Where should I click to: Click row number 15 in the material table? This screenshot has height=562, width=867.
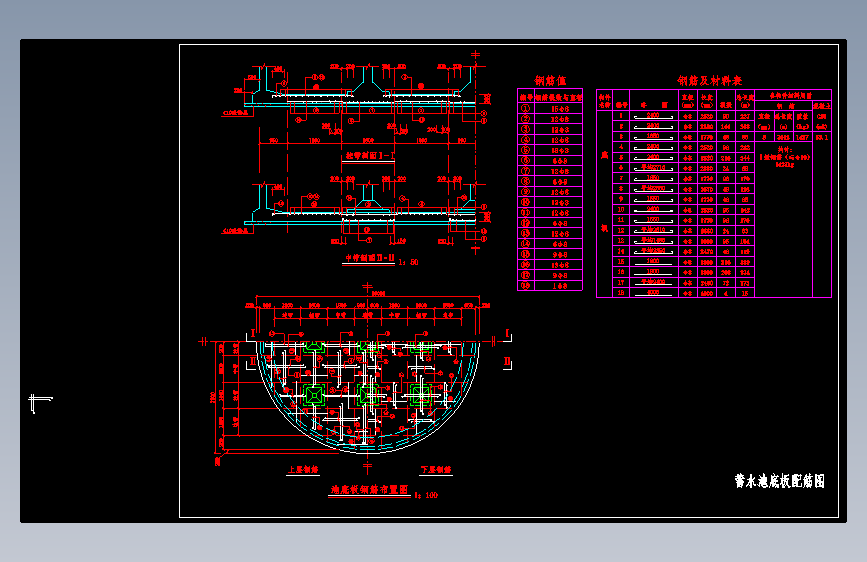(621, 262)
